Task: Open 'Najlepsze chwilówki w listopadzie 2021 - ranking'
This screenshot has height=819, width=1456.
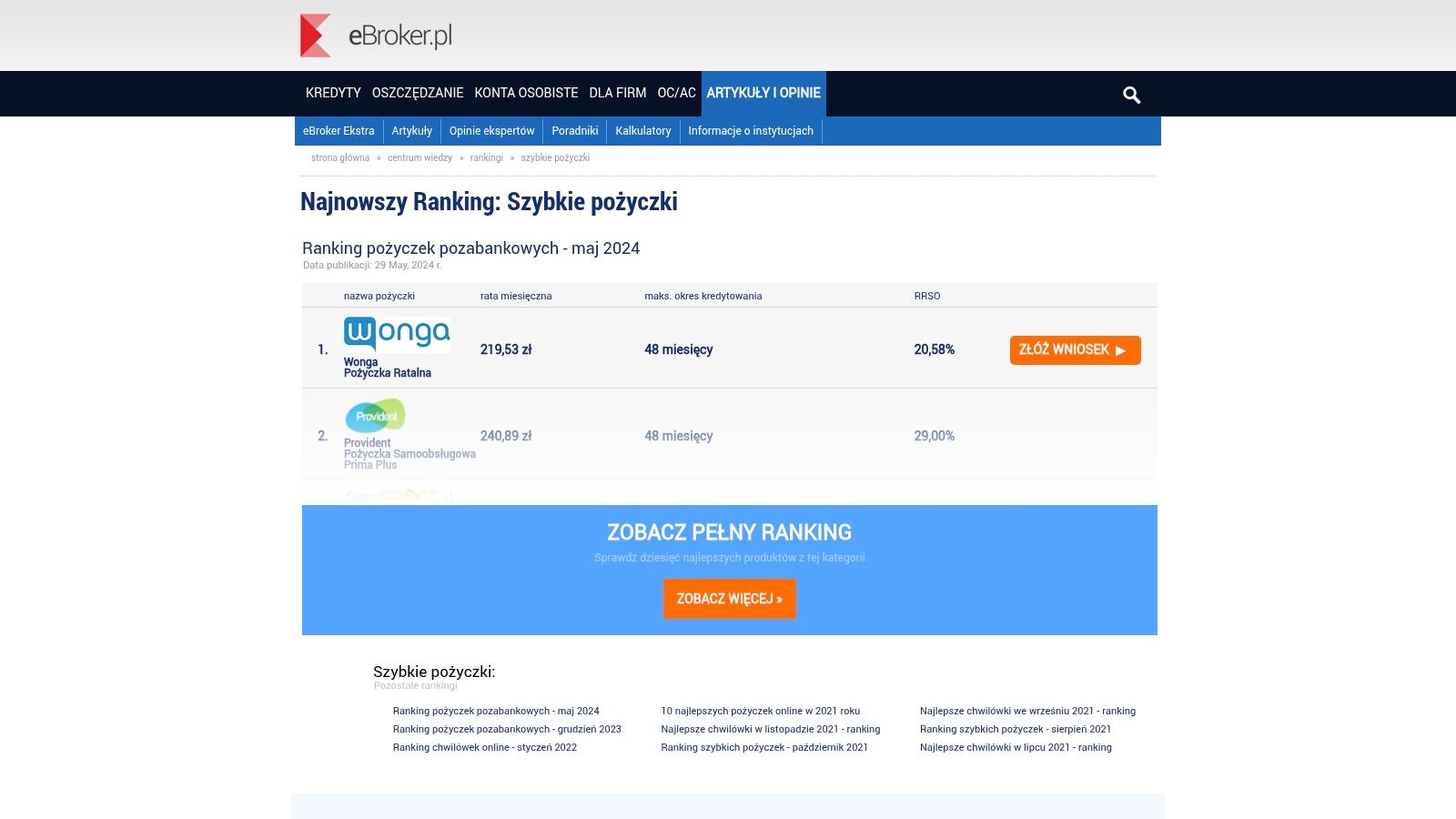Action: coord(771,729)
